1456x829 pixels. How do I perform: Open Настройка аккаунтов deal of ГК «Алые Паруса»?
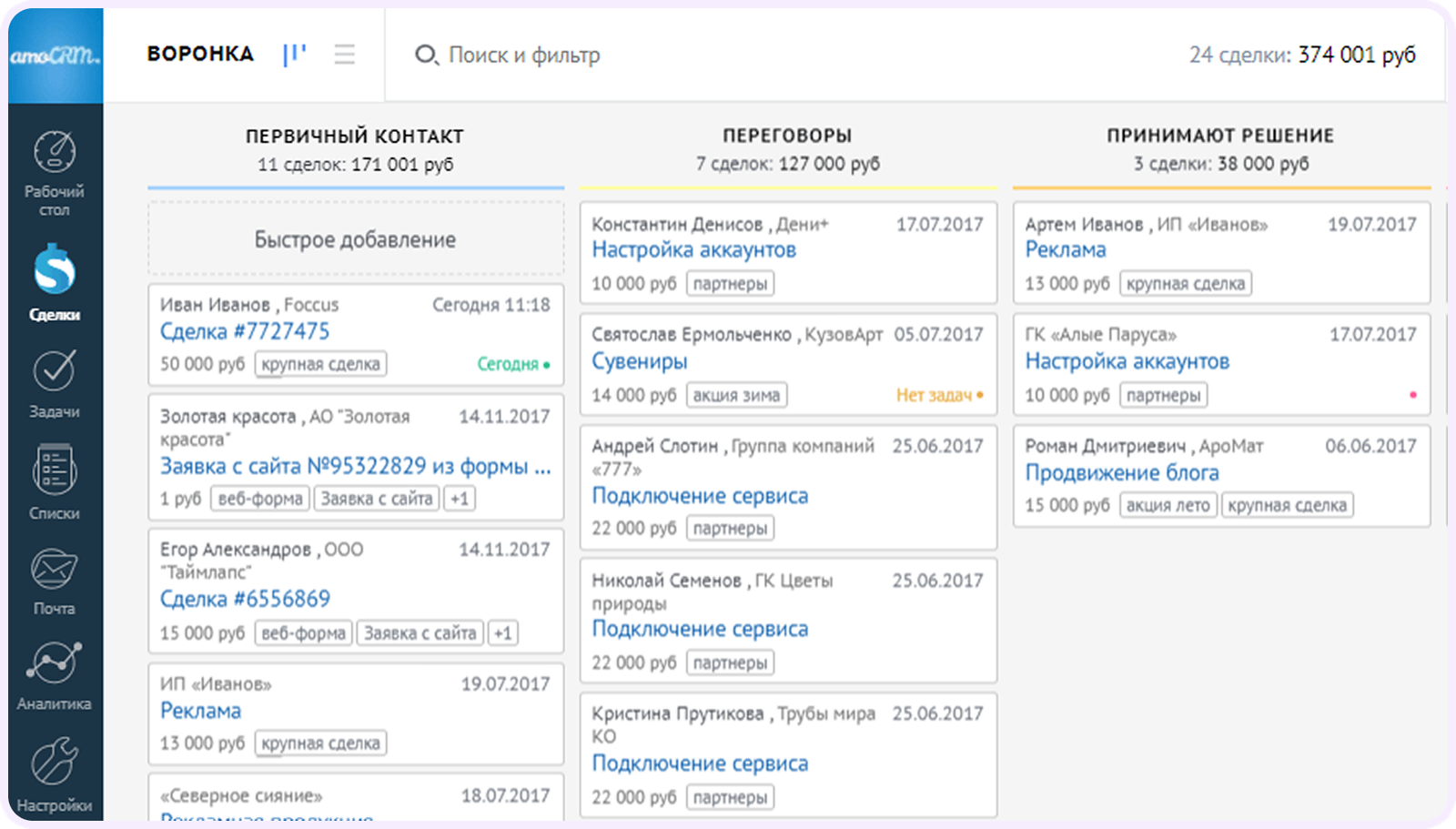click(1127, 361)
